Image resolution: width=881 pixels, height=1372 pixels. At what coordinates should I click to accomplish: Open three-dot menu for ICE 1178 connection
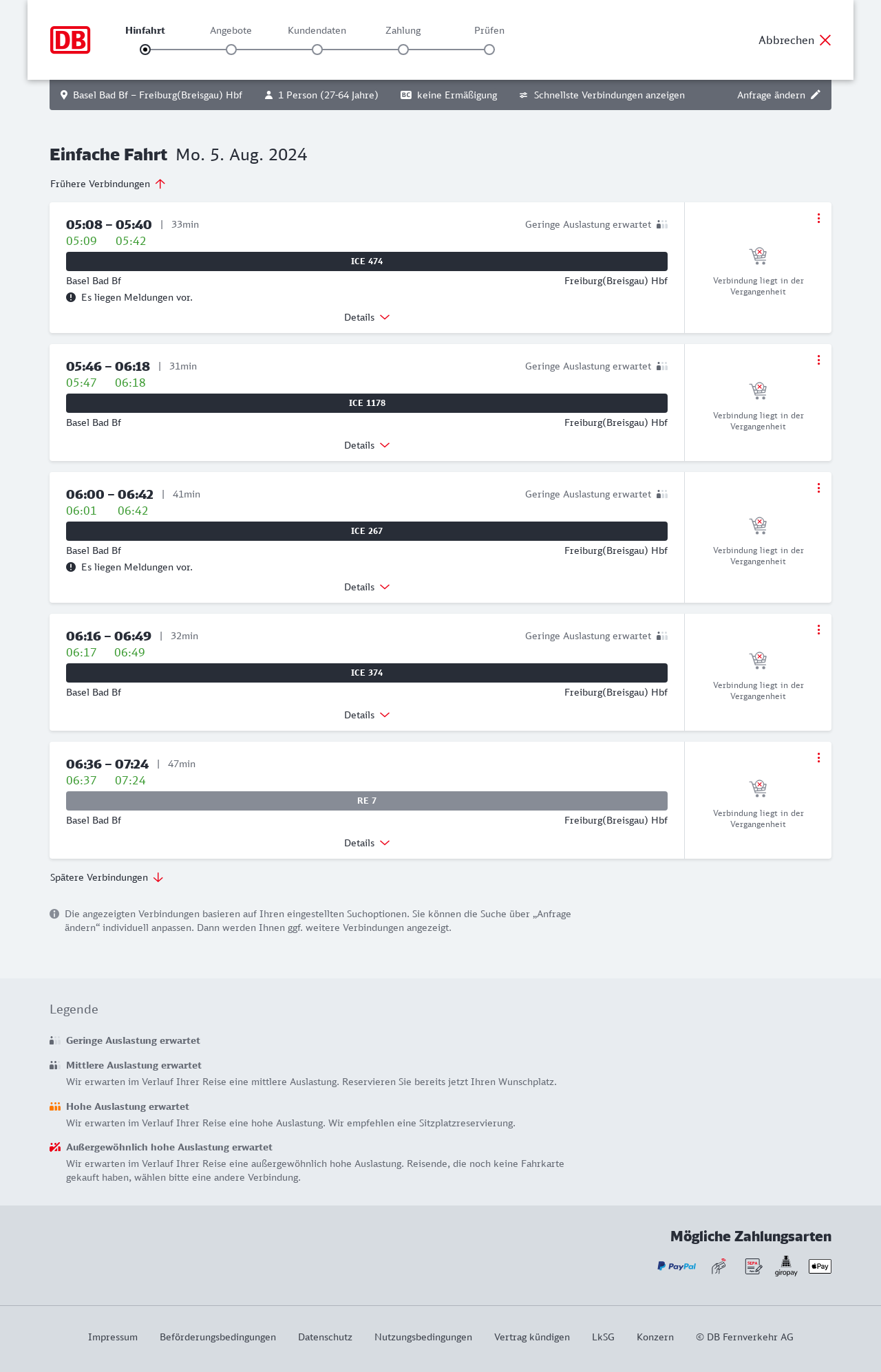click(x=818, y=360)
